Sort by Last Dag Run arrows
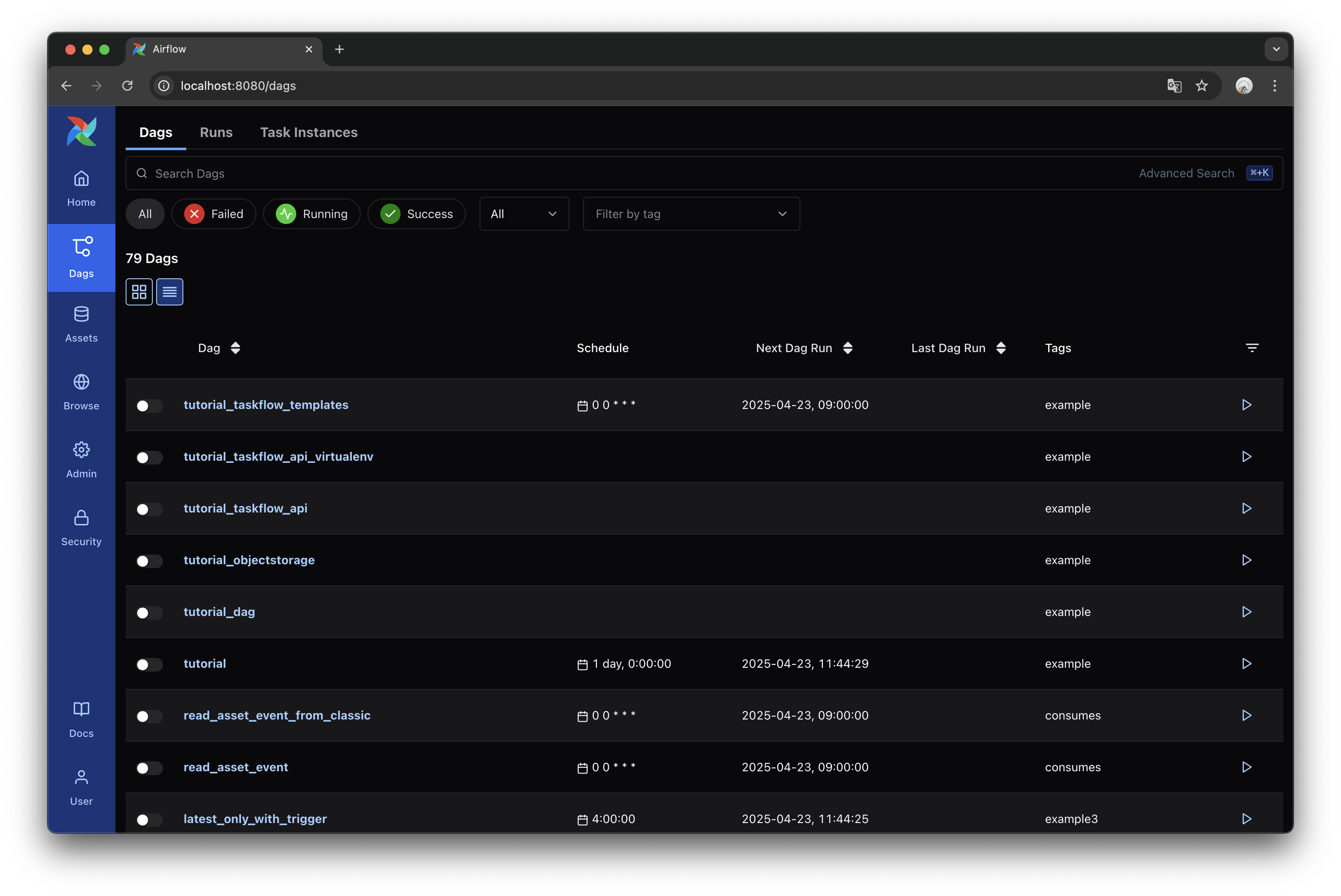Image resolution: width=1341 pixels, height=896 pixels. pyautogui.click(x=1001, y=348)
